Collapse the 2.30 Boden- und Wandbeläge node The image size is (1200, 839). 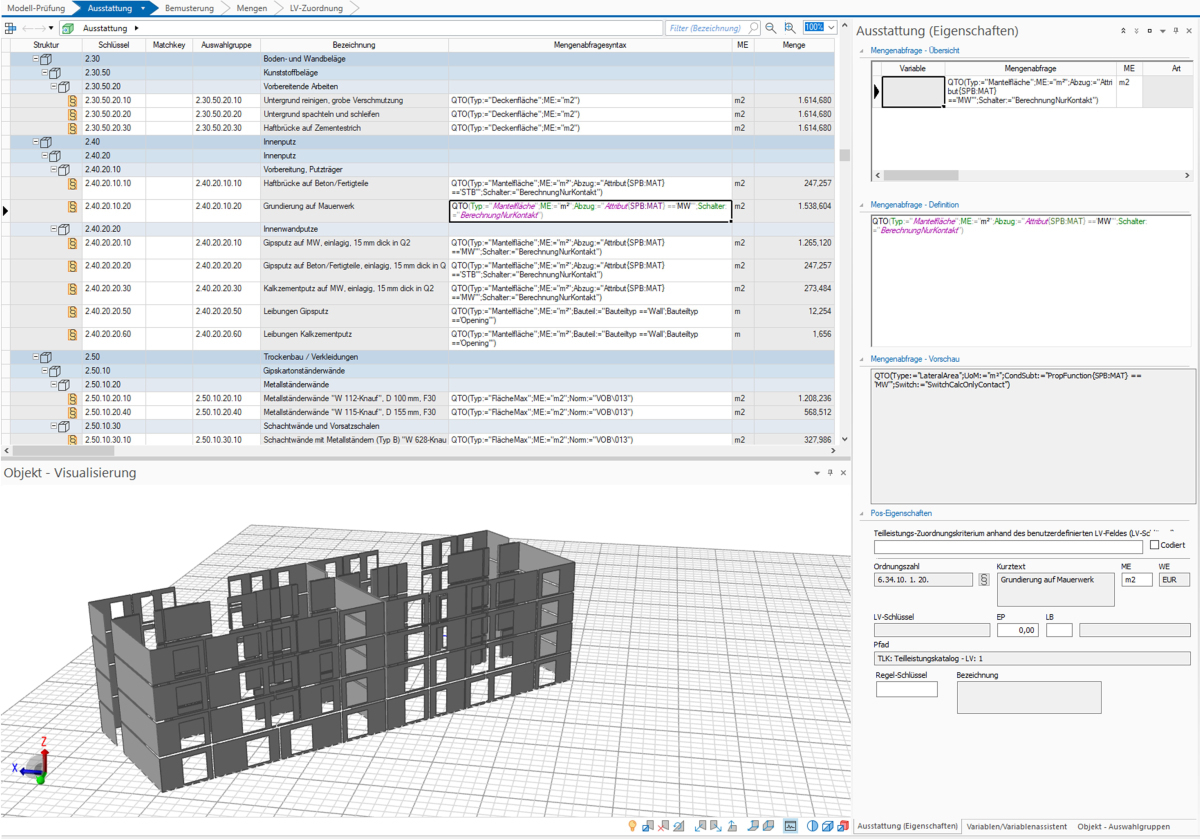36,60
